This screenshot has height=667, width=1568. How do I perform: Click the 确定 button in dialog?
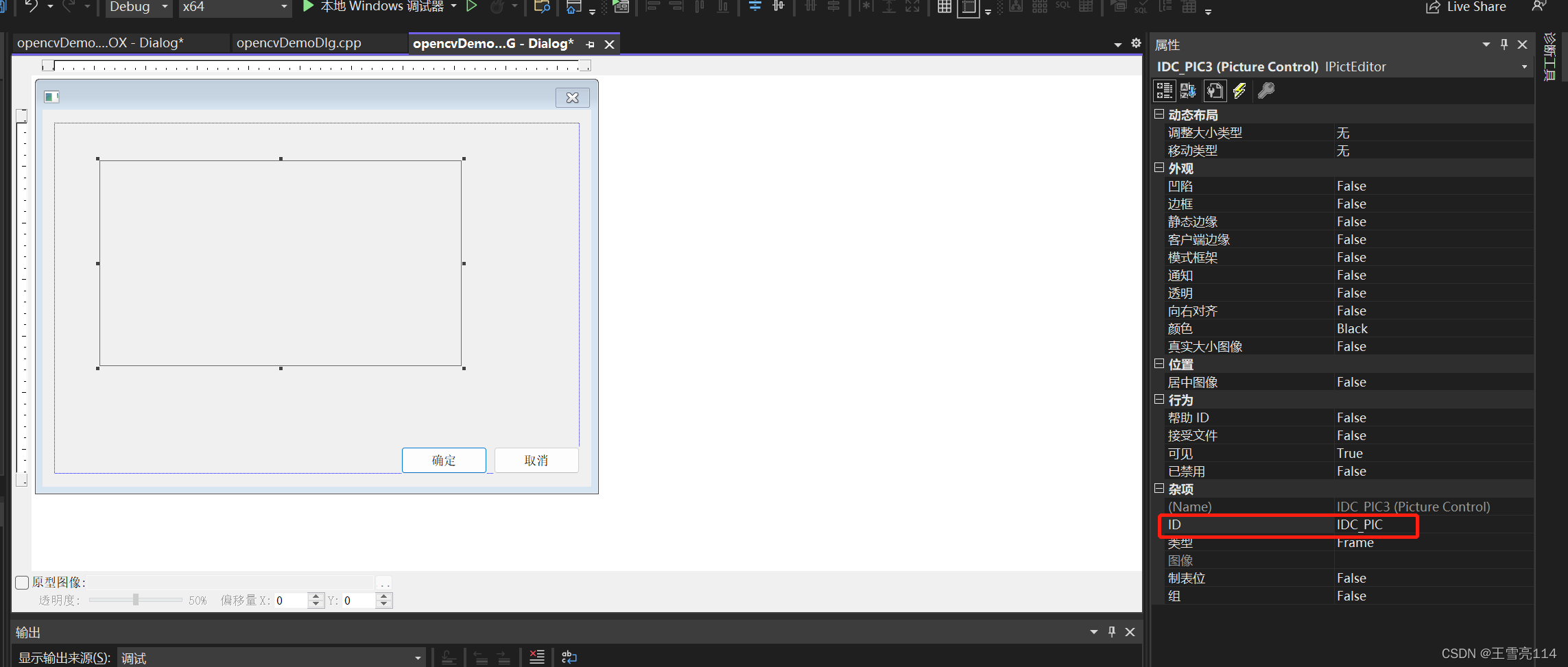point(444,460)
